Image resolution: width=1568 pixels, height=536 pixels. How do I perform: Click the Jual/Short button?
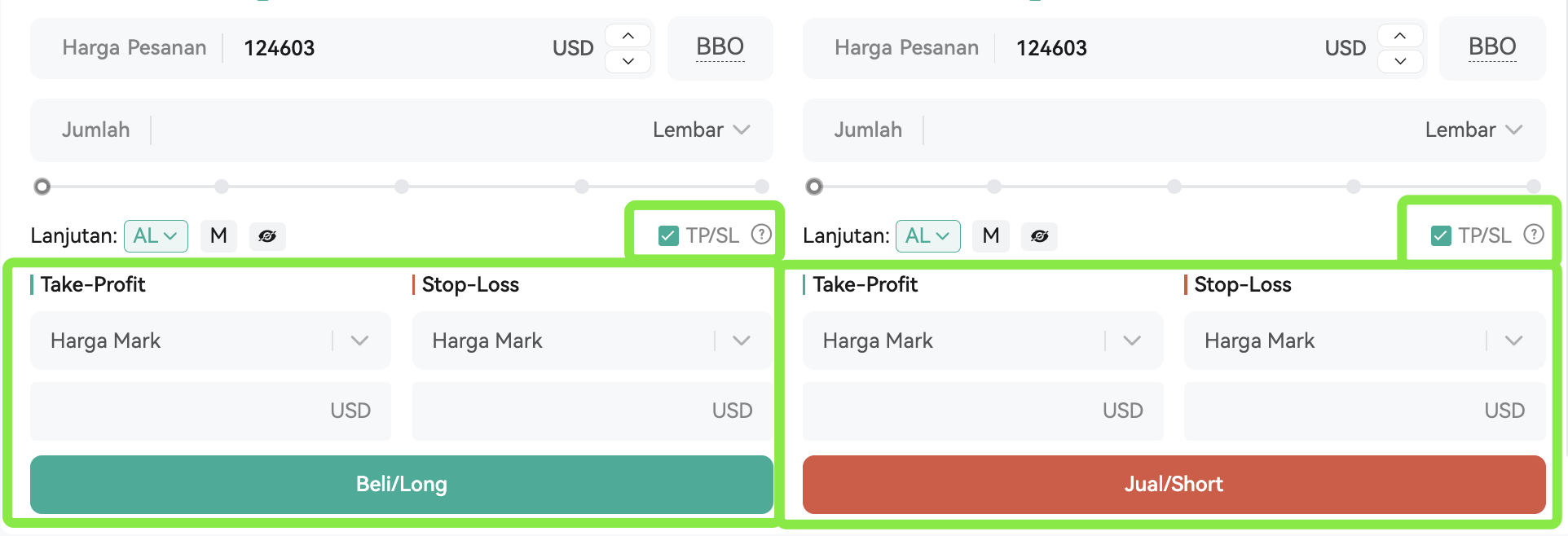click(x=1174, y=485)
